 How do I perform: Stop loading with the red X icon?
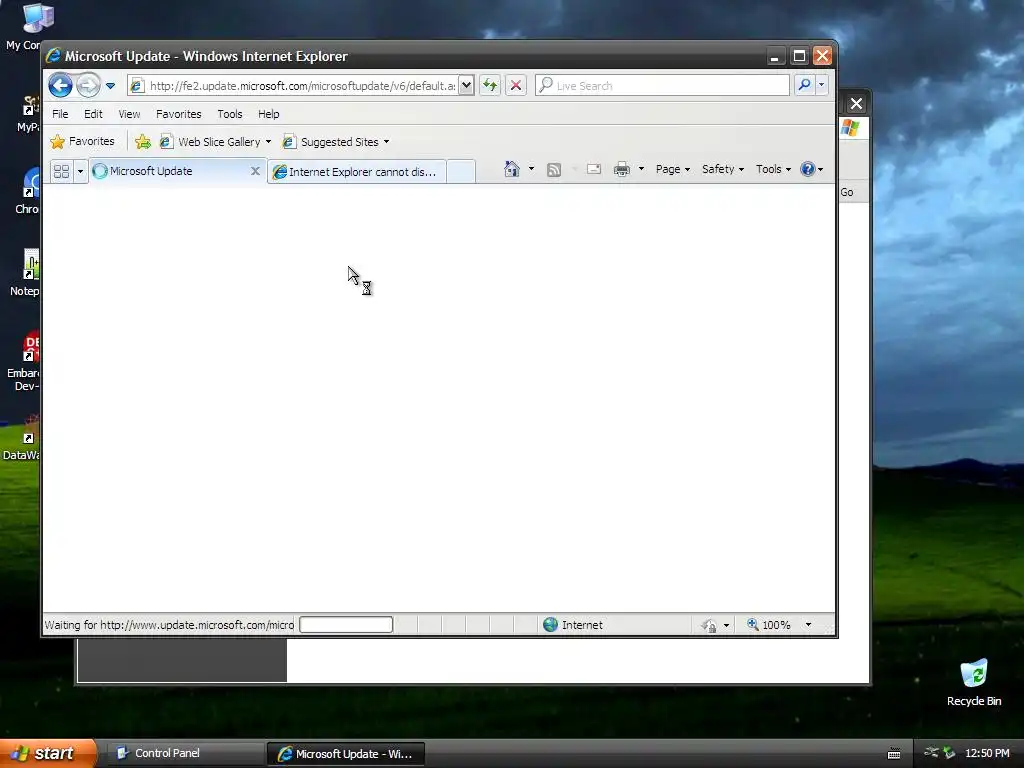pyautogui.click(x=516, y=86)
